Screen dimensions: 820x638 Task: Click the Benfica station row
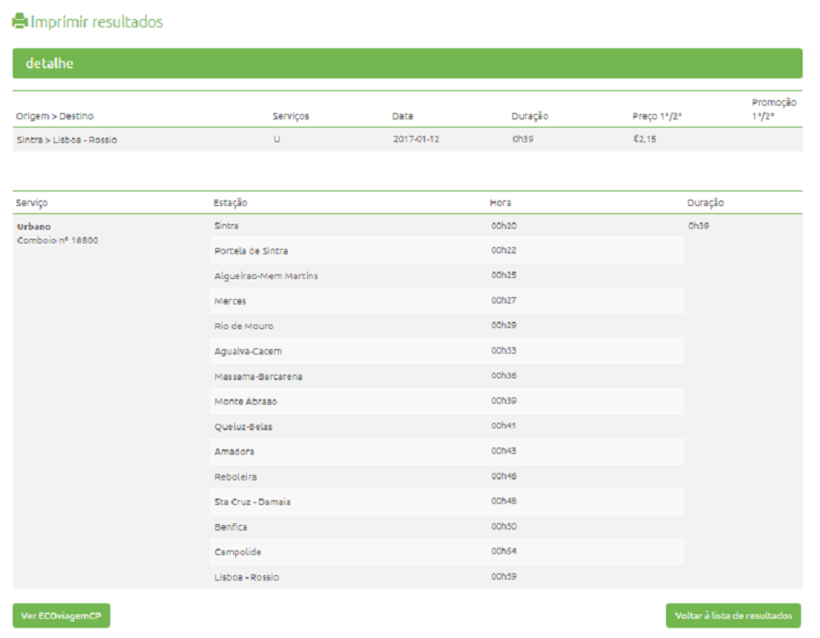coord(230,527)
